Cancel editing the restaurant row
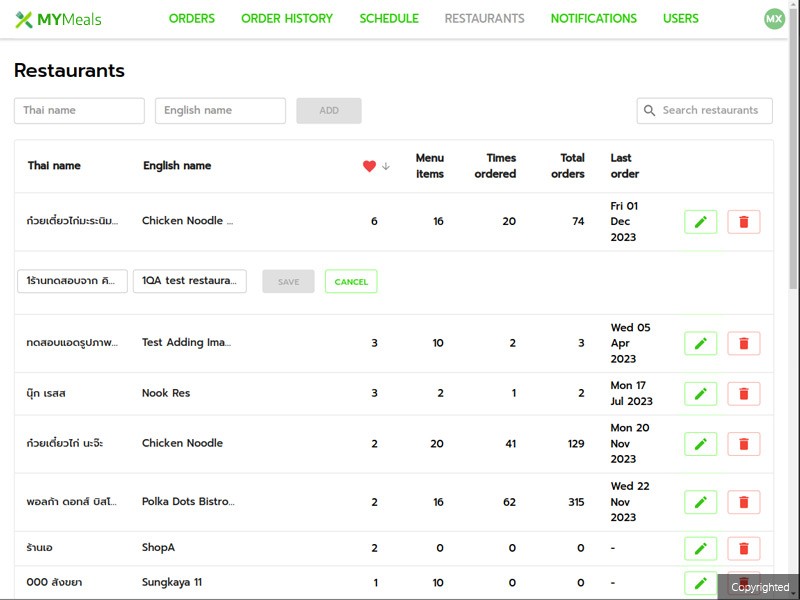 351,282
